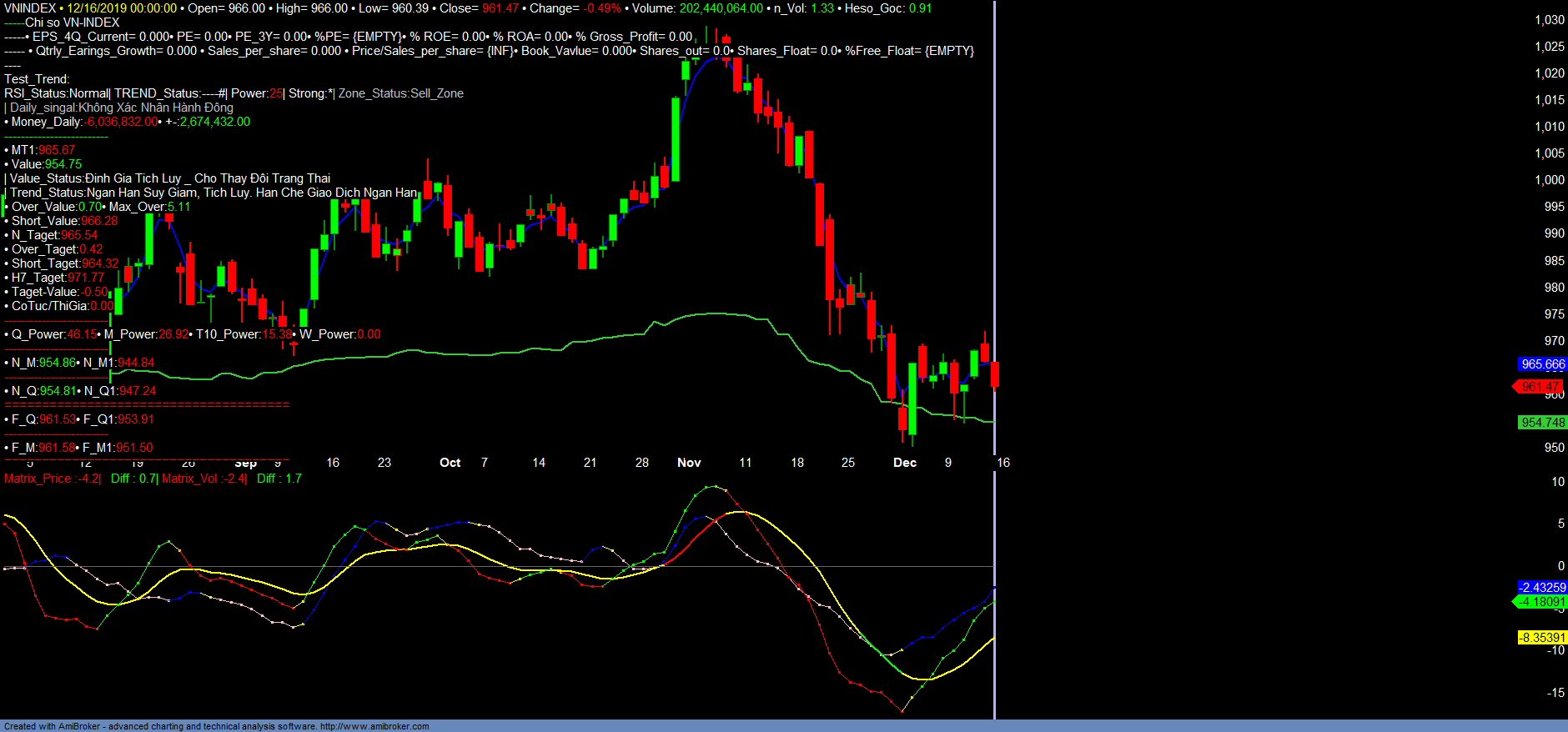Click the 1,000 level on price axis
The height and width of the screenshot is (732, 1568).
pos(1549,180)
